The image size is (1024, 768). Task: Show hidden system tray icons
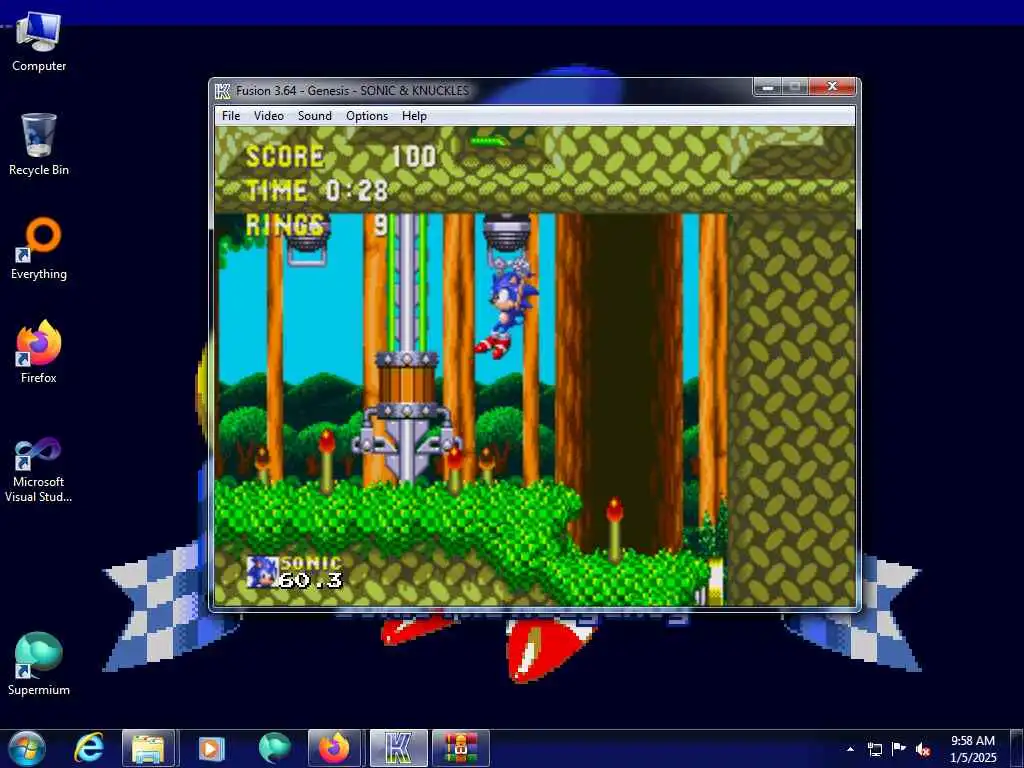(x=850, y=749)
